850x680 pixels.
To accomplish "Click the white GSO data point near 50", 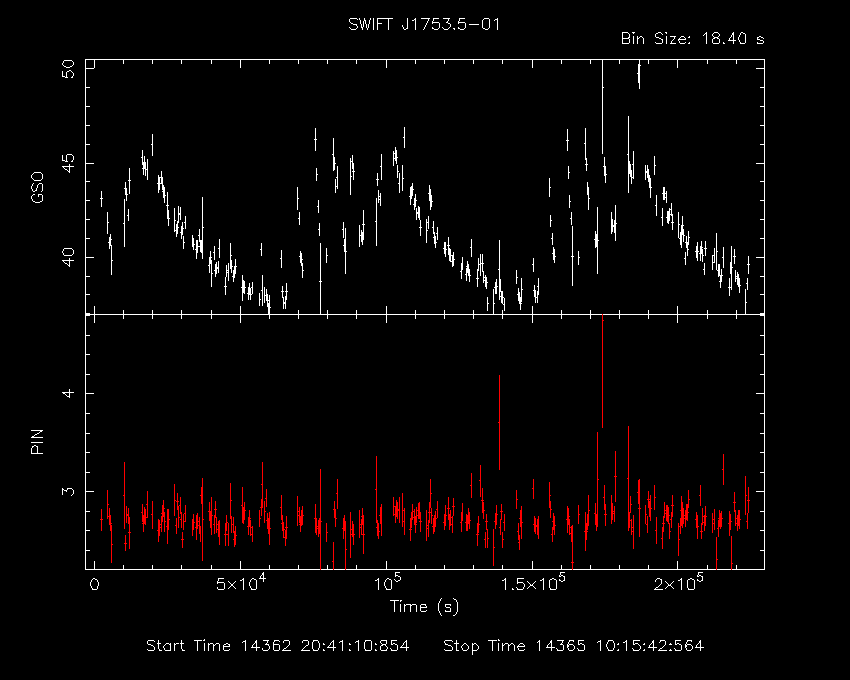I will pos(639,75).
